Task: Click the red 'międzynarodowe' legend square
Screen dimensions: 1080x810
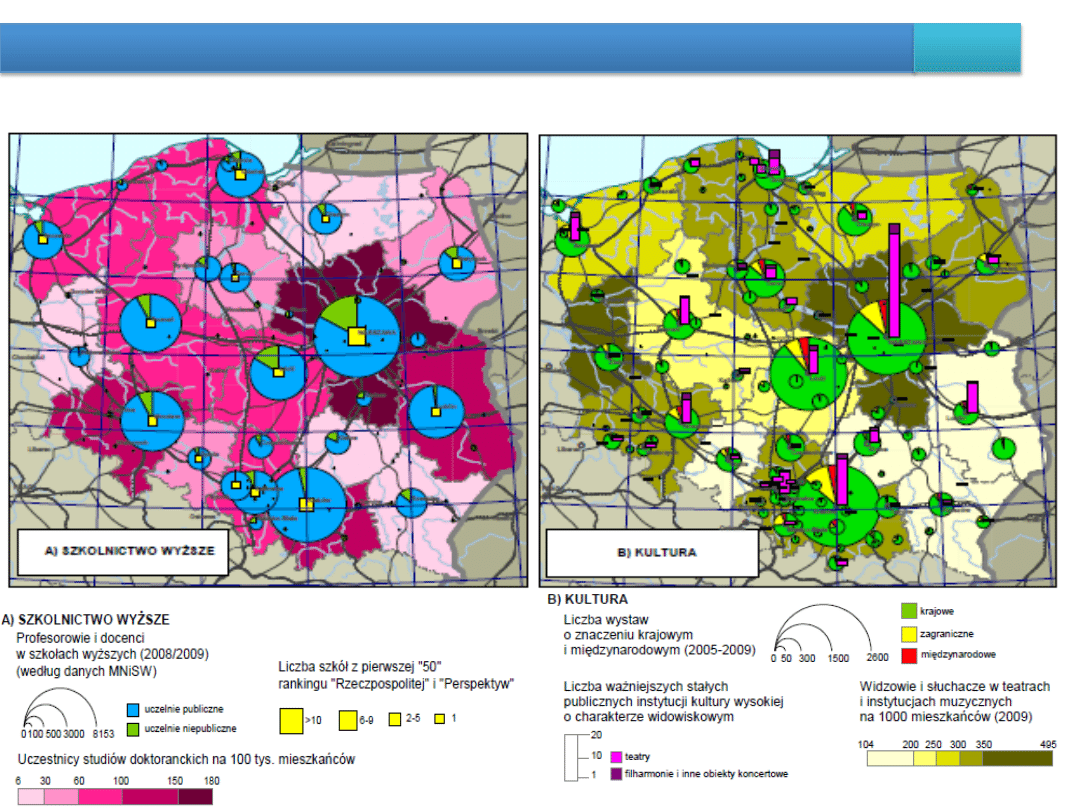Action: point(908,653)
